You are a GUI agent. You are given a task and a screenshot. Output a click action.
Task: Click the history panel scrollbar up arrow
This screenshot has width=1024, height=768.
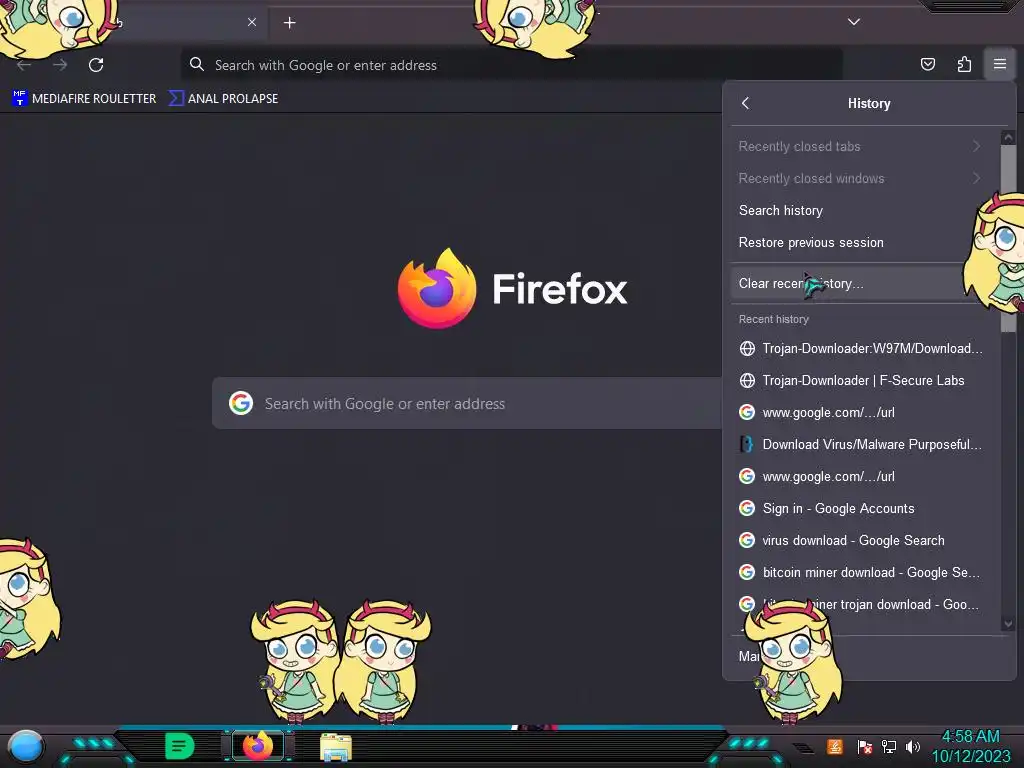(x=1008, y=137)
